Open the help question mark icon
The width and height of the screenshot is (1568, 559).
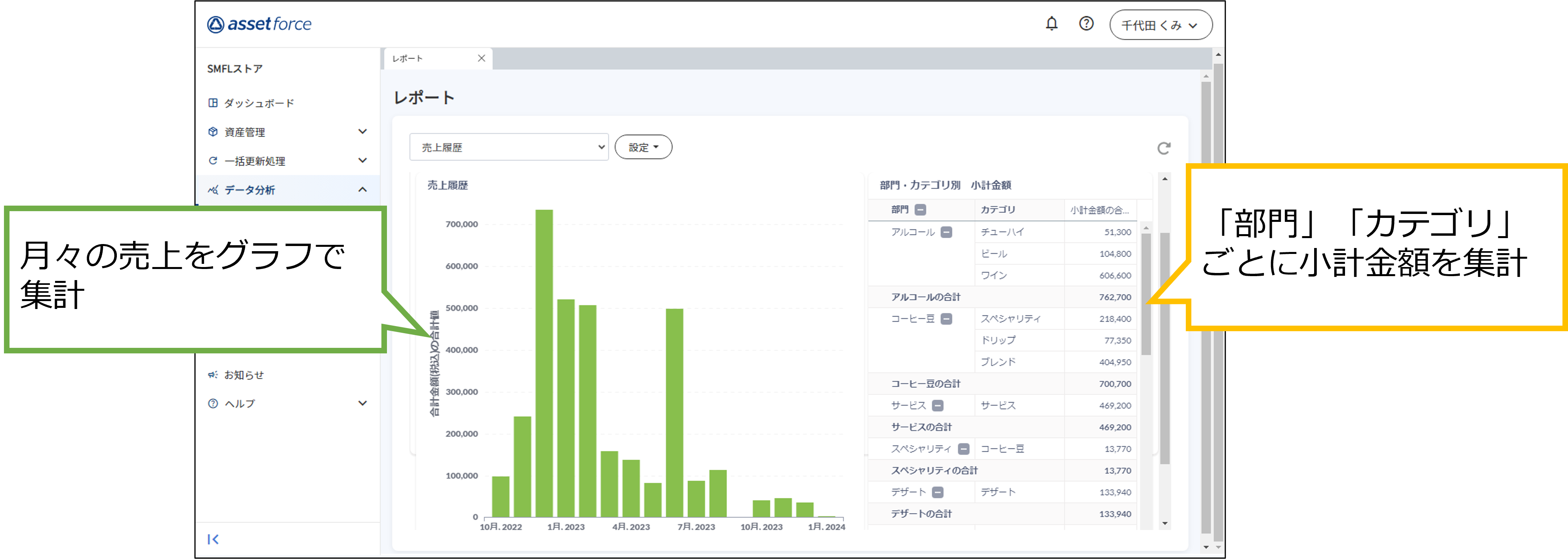[1086, 24]
